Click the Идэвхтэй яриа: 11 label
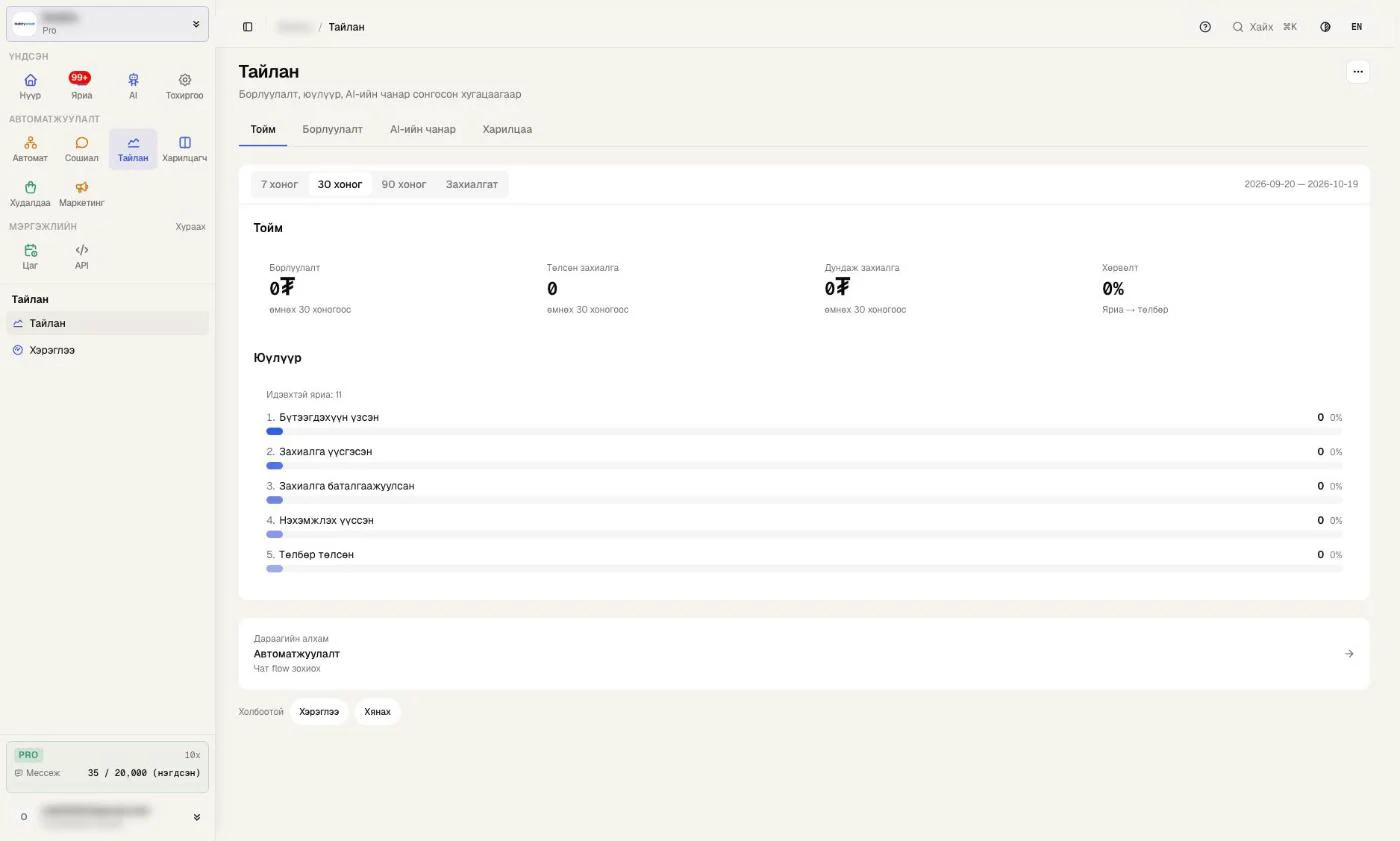 click(304, 395)
